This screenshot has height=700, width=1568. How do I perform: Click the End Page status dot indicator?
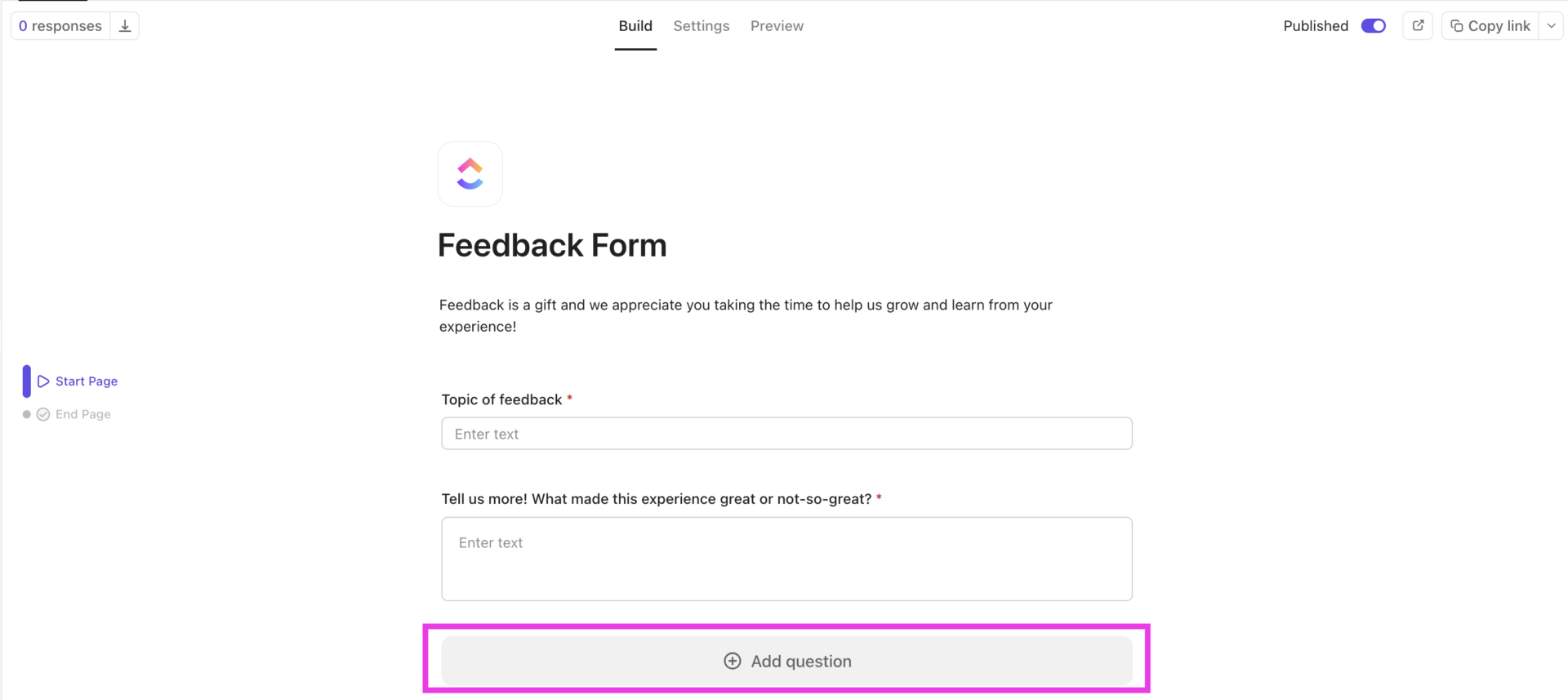(25, 414)
